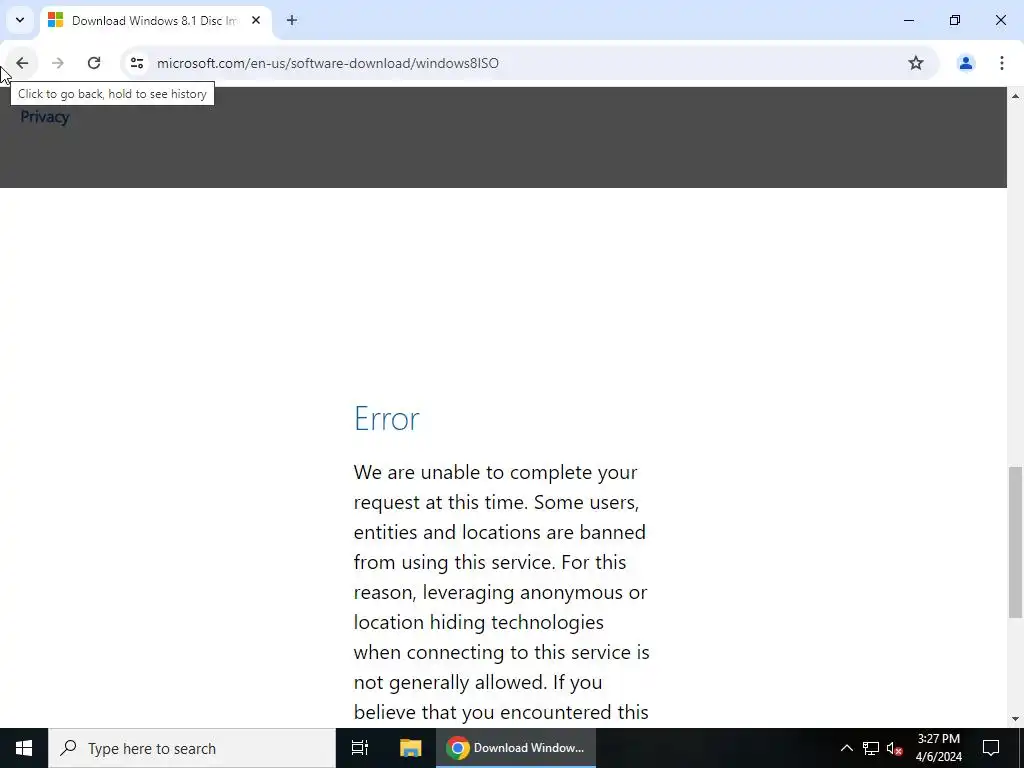The image size is (1024, 768).
Task: Open the network status tray icon
Action: [x=871, y=748]
